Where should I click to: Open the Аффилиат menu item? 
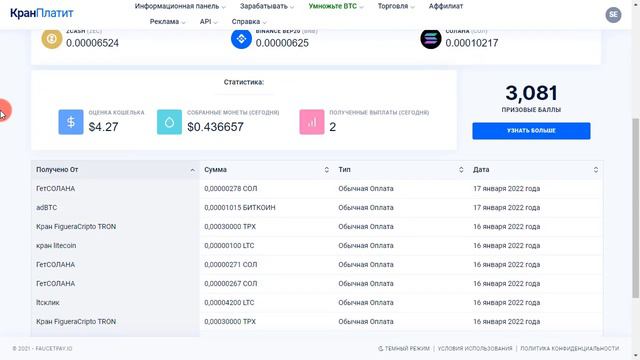coord(446,6)
